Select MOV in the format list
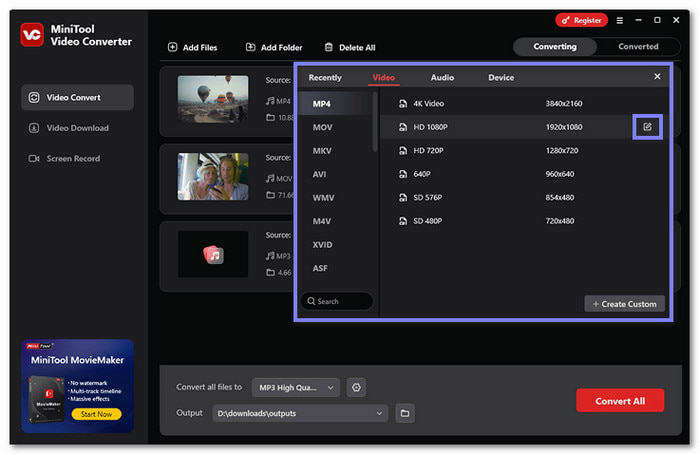 (x=322, y=127)
